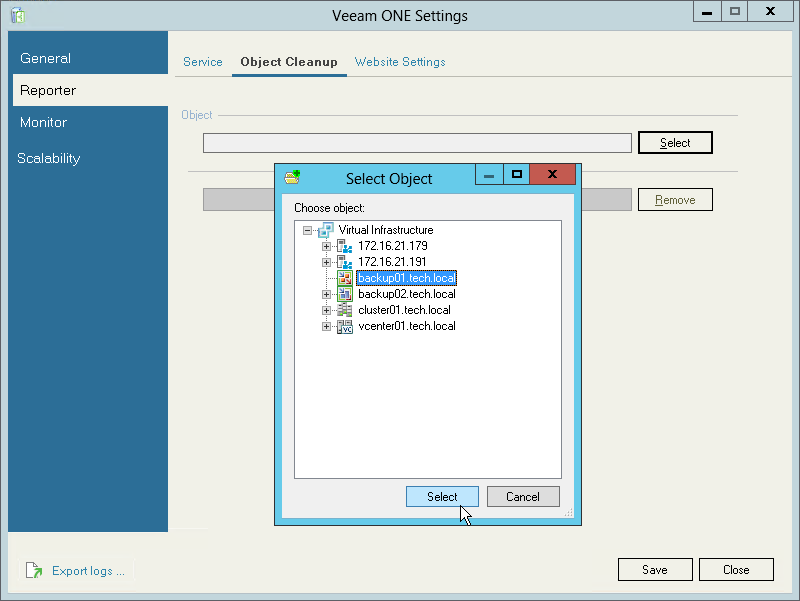Viewport: 800px width, 601px height.
Task: Select 172.16.21.179 in the tree
Action: (393, 246)
